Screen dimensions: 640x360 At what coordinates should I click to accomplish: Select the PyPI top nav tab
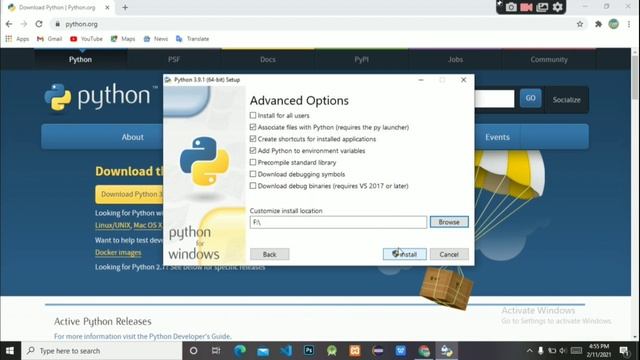362,59
